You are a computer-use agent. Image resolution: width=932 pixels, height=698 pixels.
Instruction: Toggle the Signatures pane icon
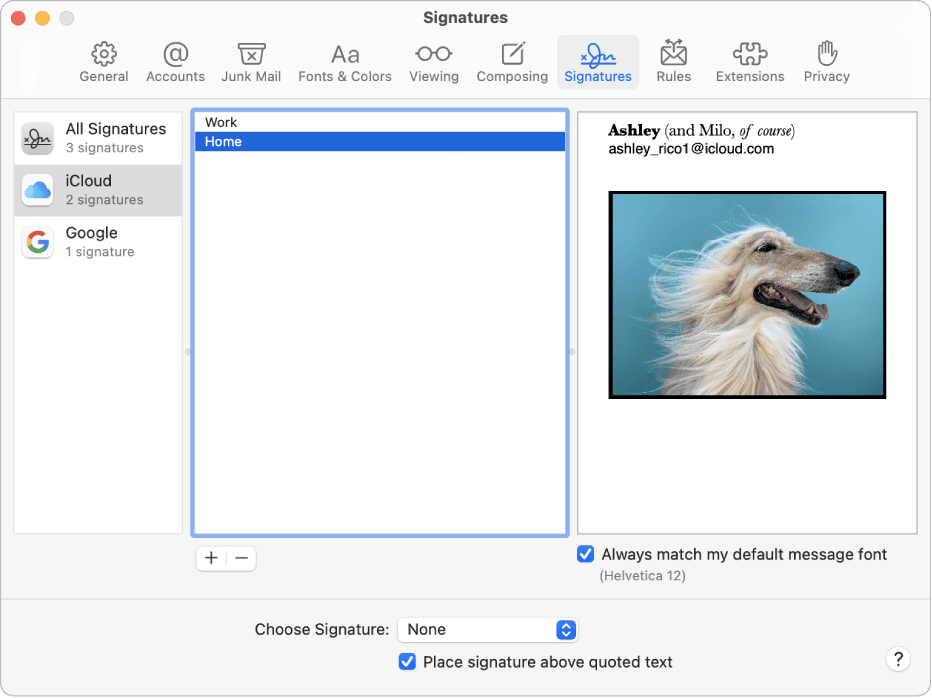click(597, 61)
